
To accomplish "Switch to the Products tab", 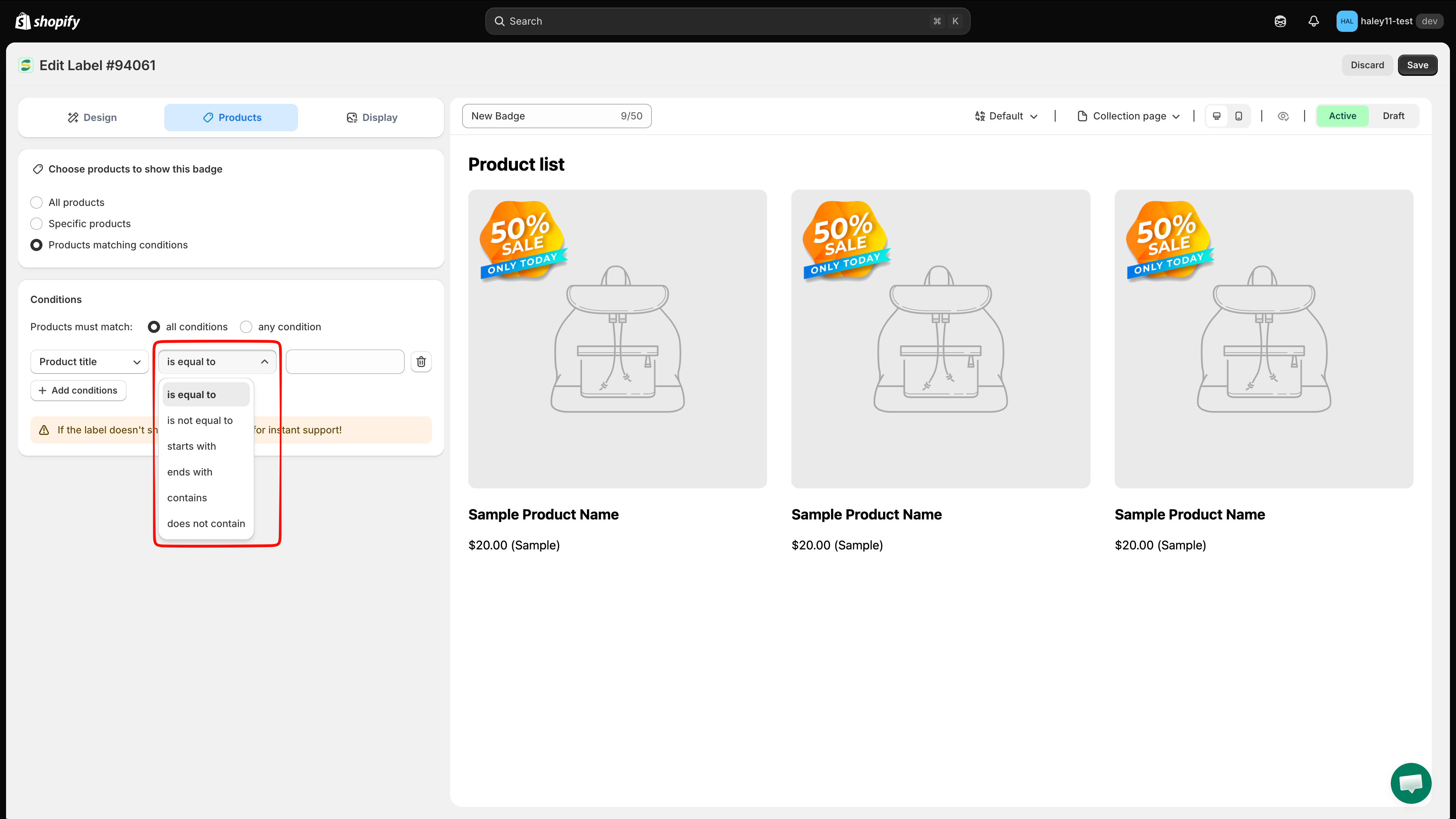I will coord(231,118).
